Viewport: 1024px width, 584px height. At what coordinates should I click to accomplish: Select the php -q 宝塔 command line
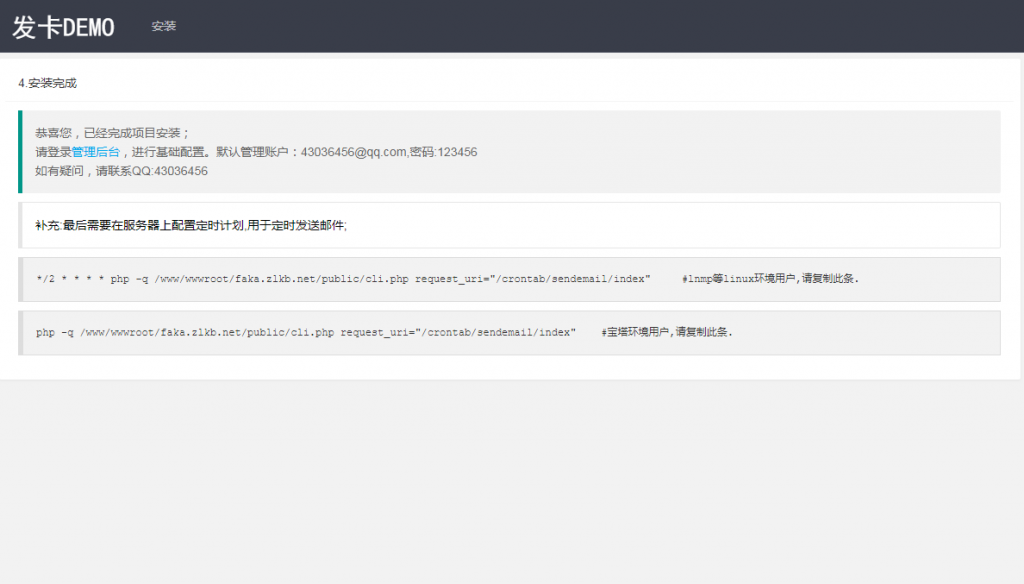coord(306,333)
